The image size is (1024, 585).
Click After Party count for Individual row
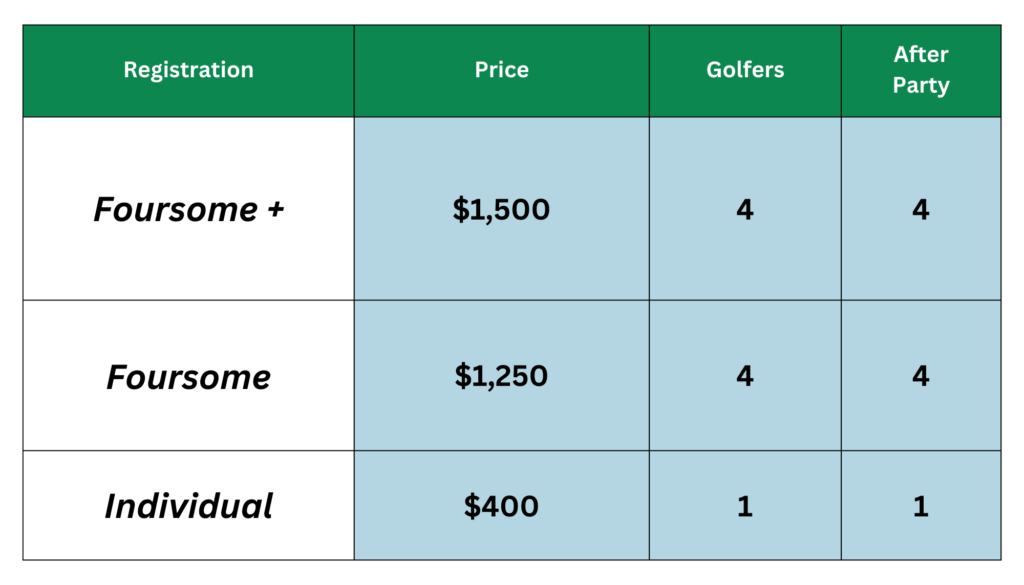click(x=921, y=505)
